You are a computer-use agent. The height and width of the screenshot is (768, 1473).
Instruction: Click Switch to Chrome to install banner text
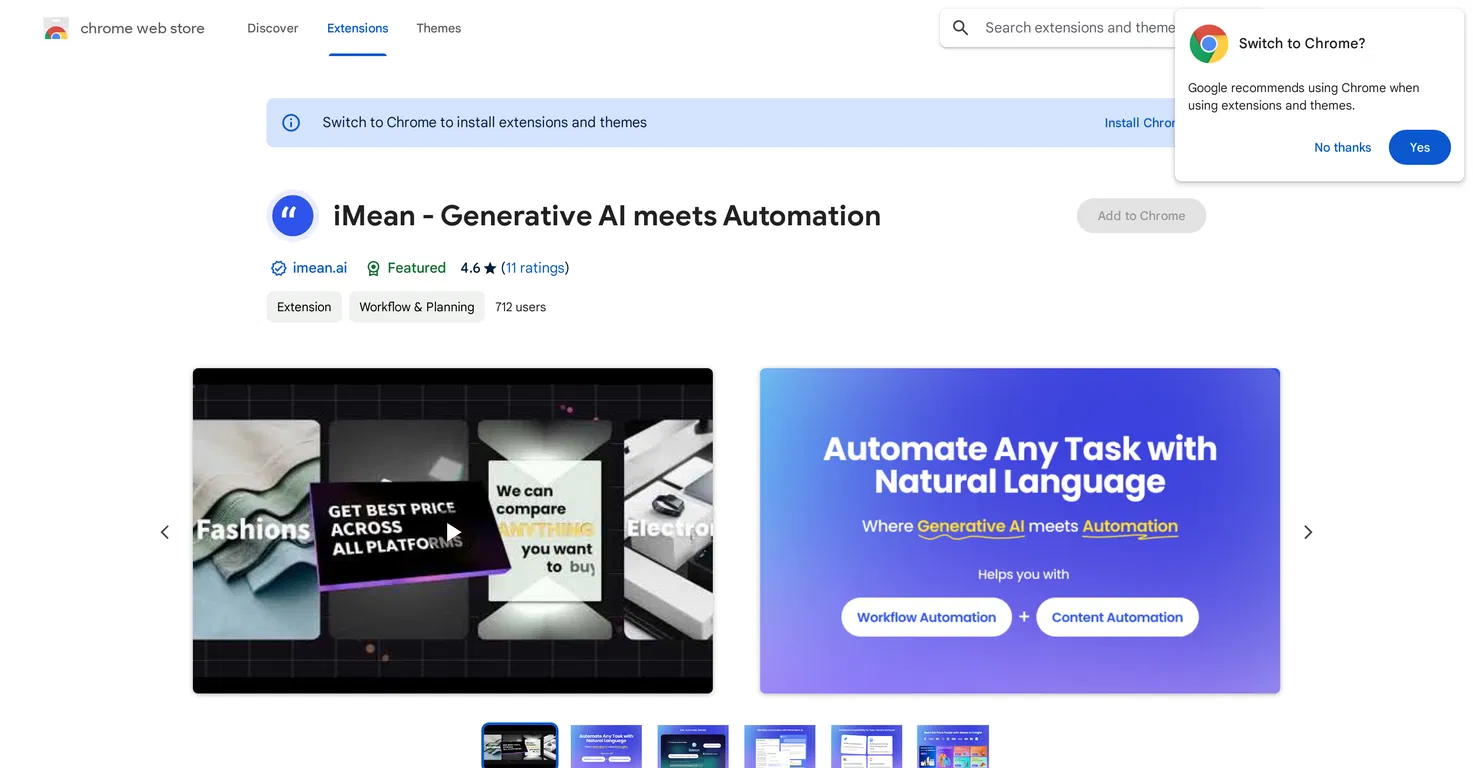(485, 123)
